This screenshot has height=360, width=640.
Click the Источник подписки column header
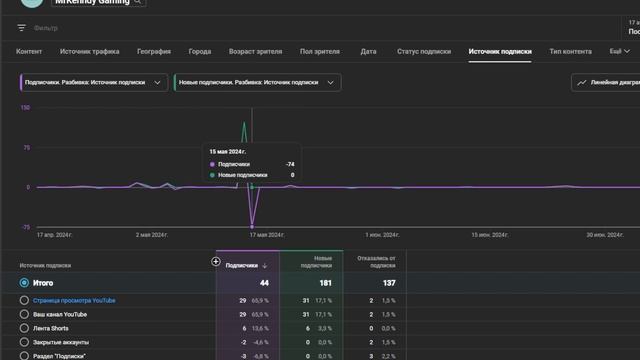[x=45, y=266]
